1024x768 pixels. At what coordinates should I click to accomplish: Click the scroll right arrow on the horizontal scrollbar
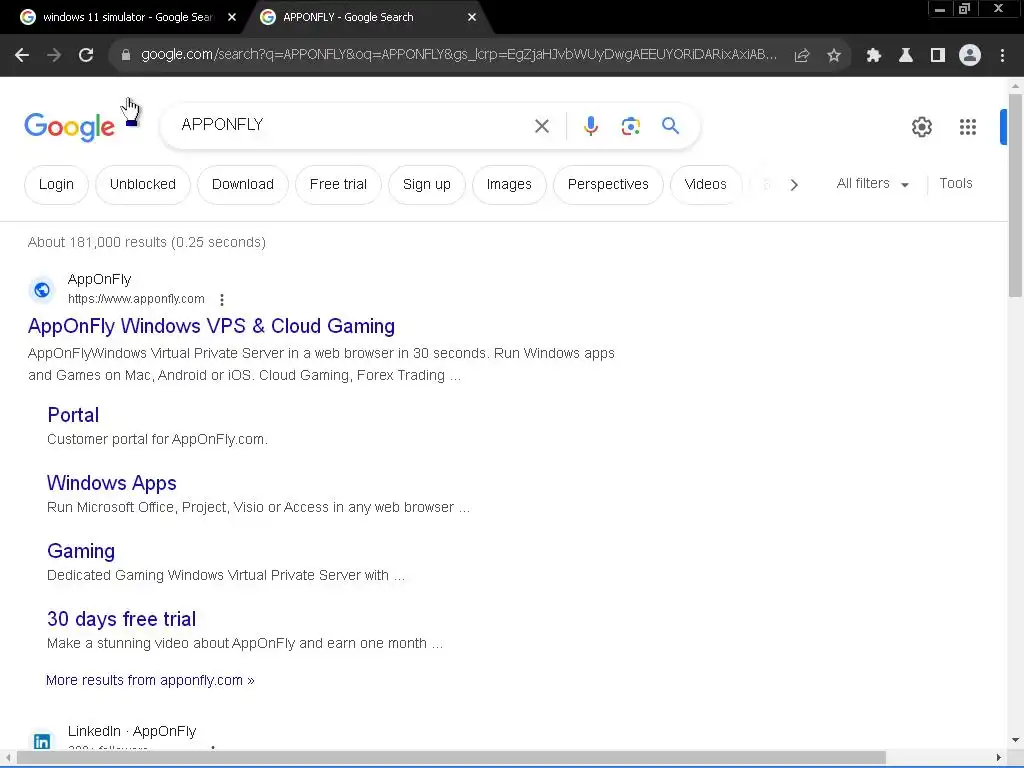(999, 758)
